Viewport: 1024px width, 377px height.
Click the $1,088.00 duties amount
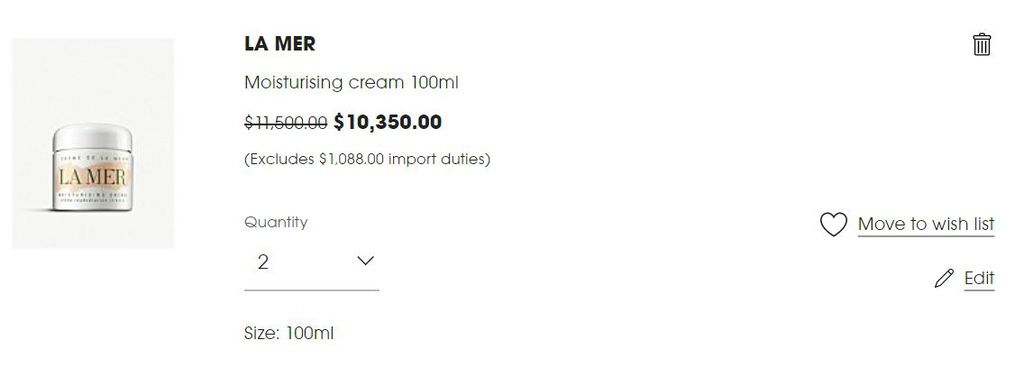351,159
